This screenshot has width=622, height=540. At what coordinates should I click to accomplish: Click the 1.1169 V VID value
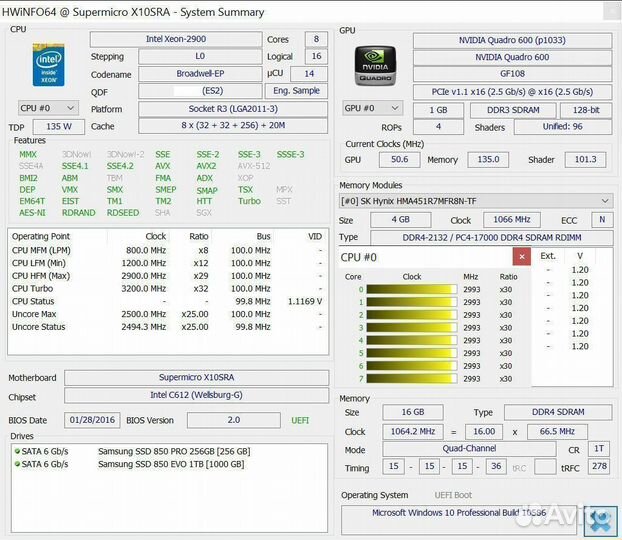pyautogui.click(x=305, y=302)
